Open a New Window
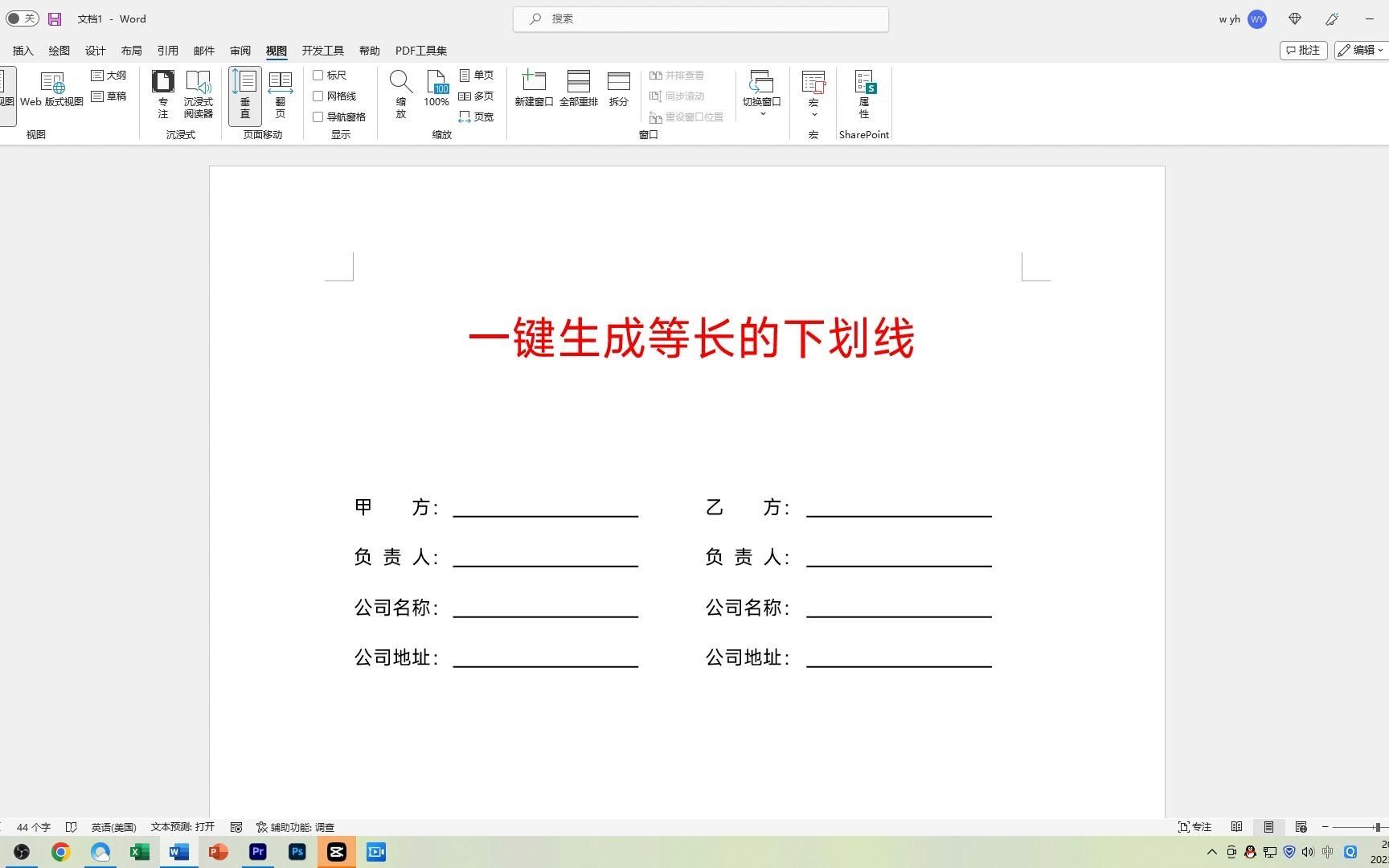The width and height of the screenshot is (1389, 868). (x=534, y=89)
